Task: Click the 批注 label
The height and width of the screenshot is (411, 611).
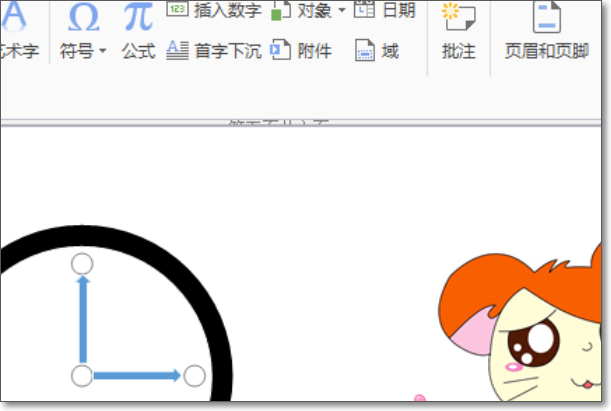Action: pyautogui.click(x=459, y=51)
